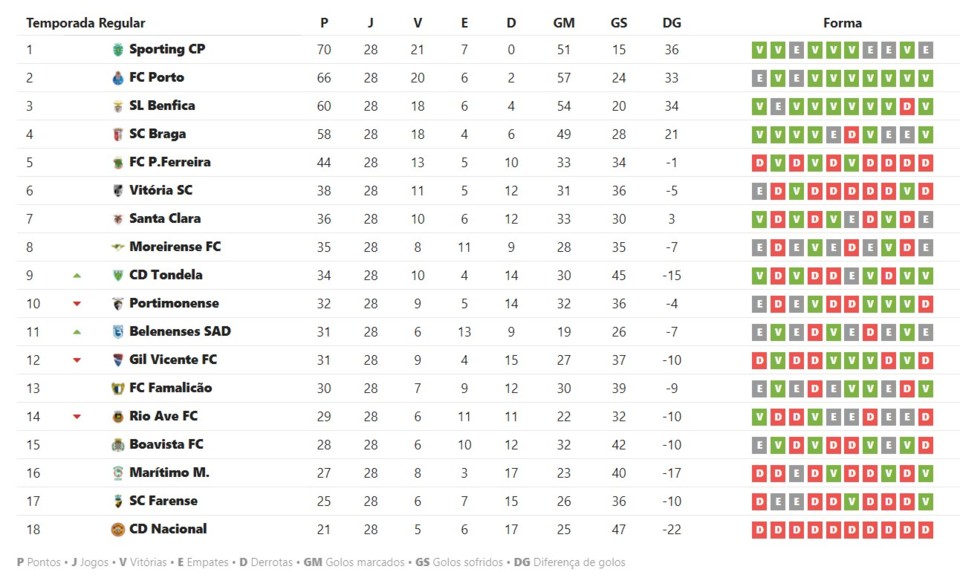Open the Gil Vicente FC team link
The image size is (960, 575).
pyautogui.click(x=173, y=360)
